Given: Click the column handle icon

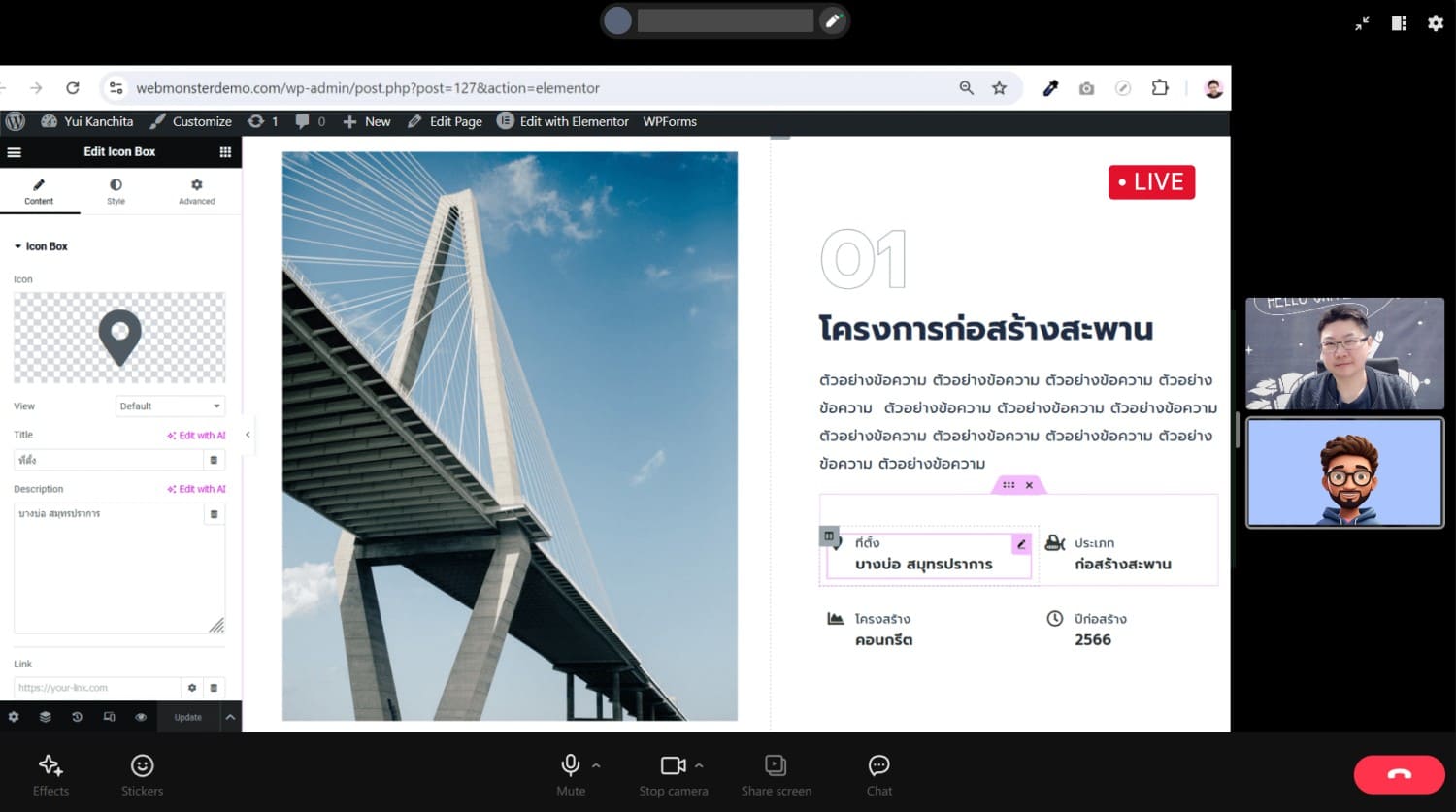Looking at the screenshot, I should pos(828,536).
